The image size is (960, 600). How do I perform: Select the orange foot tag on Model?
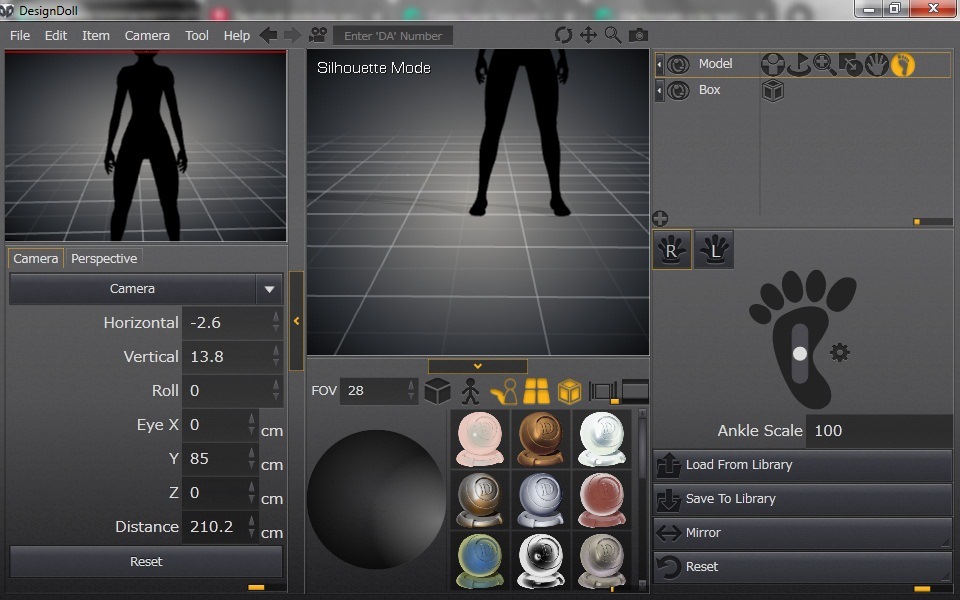(903, 65)
